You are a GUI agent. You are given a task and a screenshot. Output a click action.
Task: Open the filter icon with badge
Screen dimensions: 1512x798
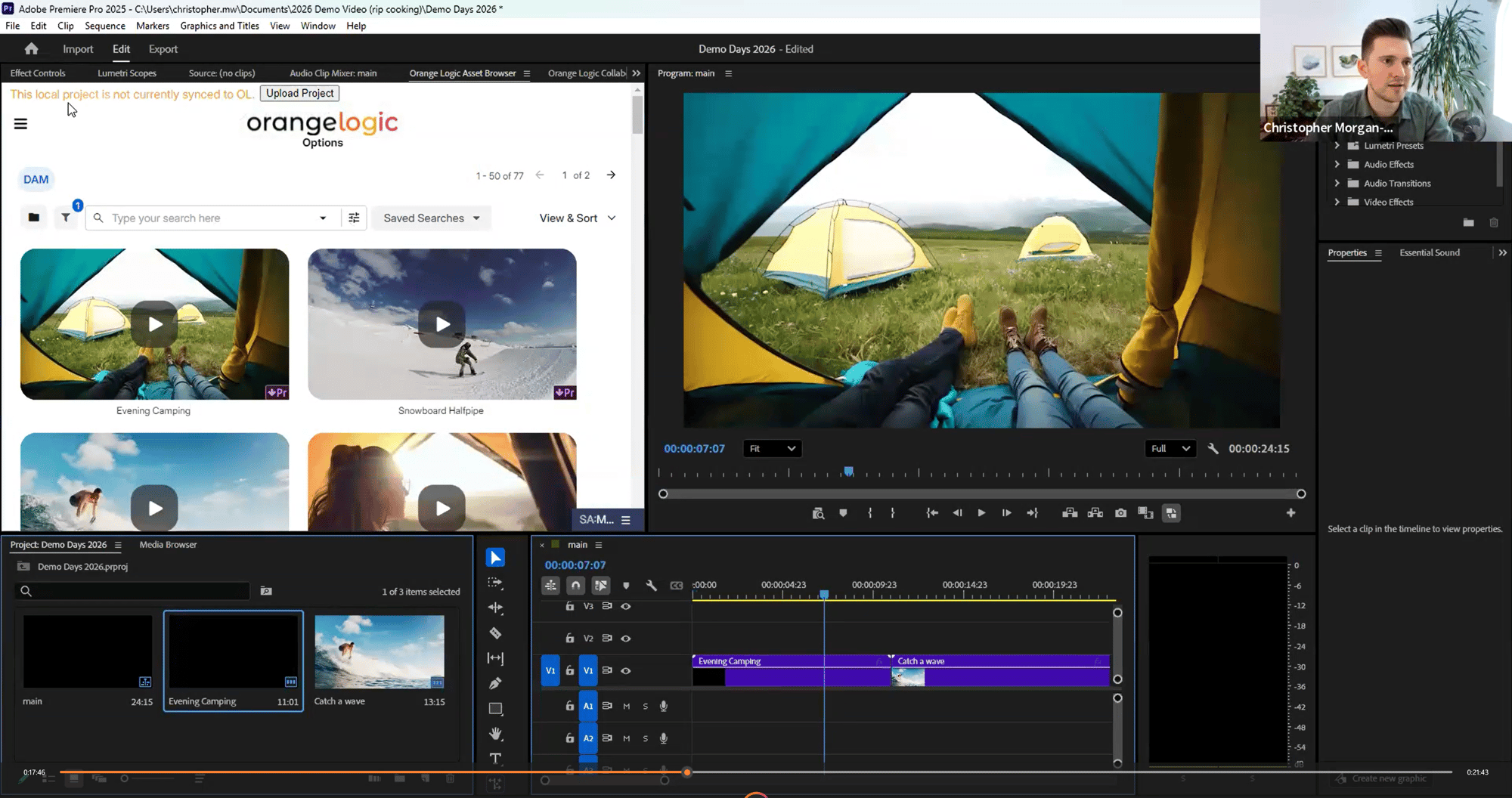(66, 218)
